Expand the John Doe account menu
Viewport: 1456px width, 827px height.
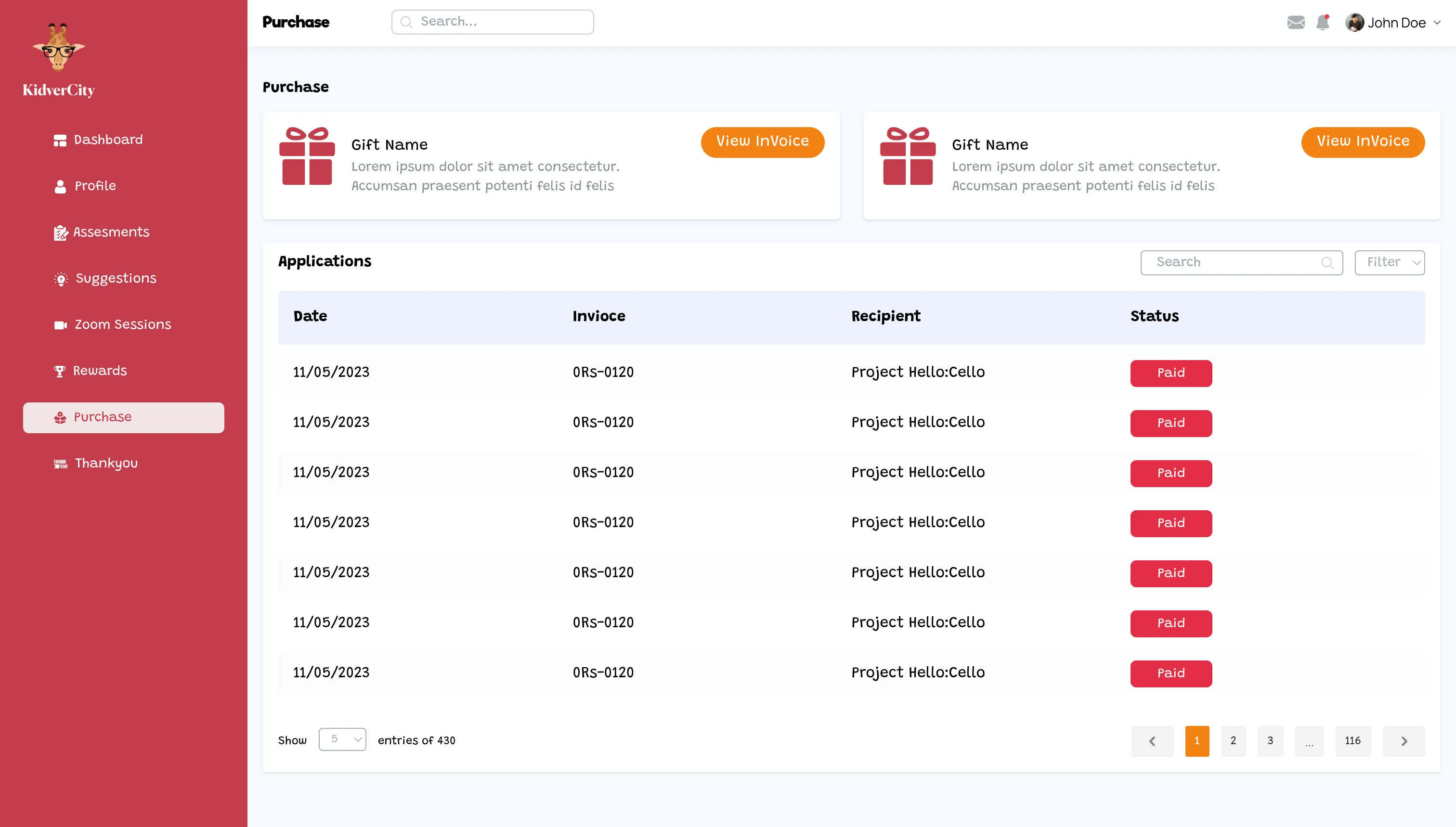(1437, 23)
